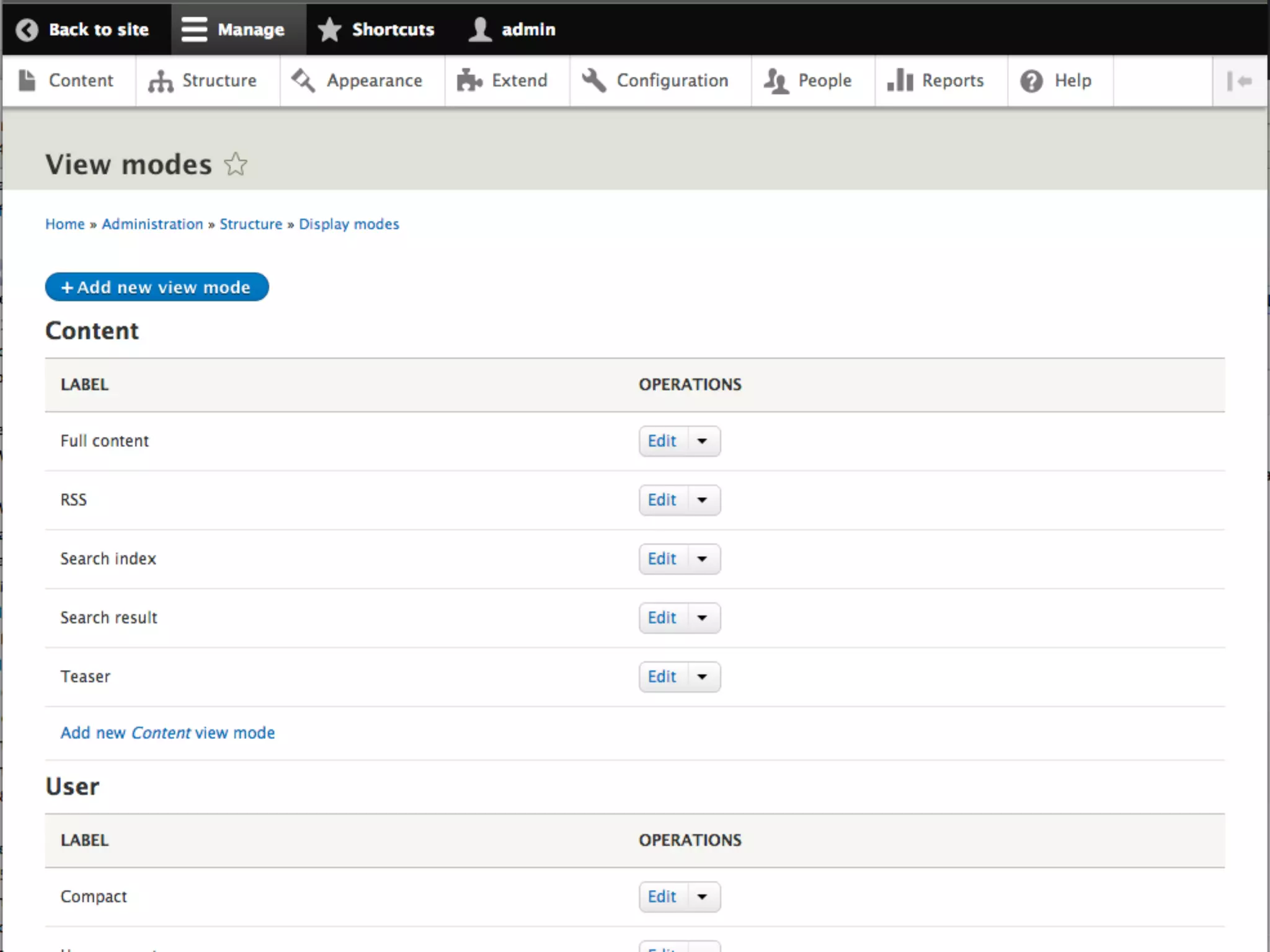This screenshot has width=1270, height=952.
Task: Follow Structure breadcrumb link
Action: (251, 224)
